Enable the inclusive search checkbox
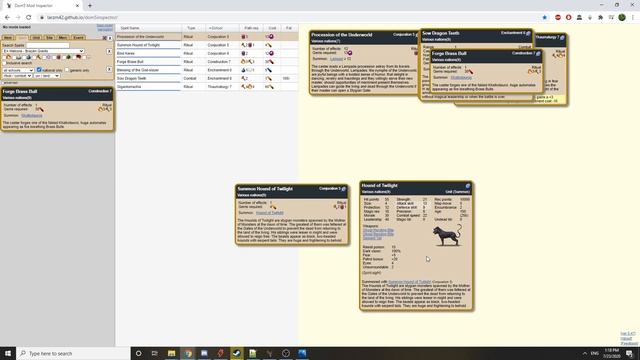The width and height of the screenshot is (640, 360). point(4,63)
